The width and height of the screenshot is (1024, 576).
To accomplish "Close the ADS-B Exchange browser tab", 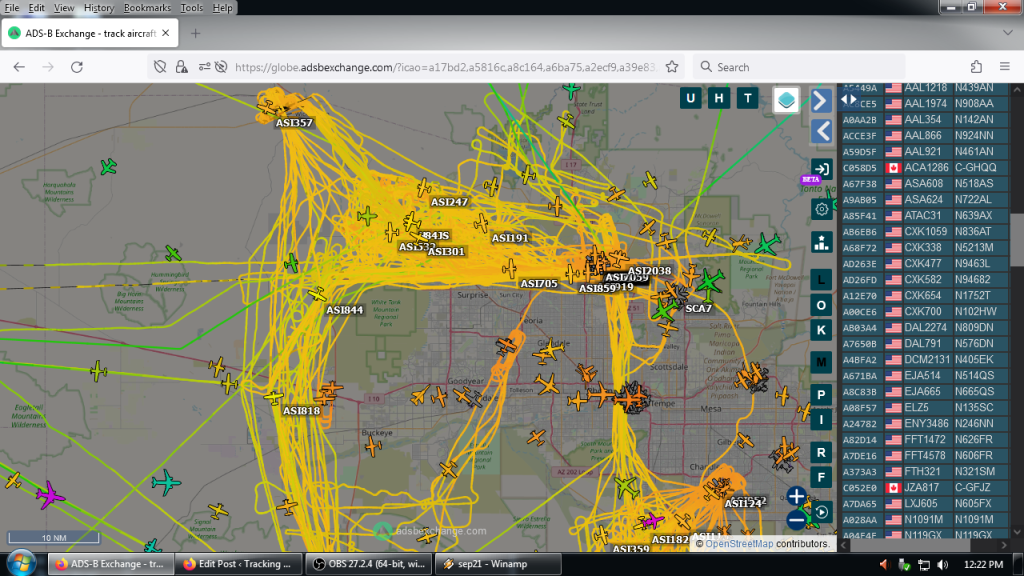I will pyautogui.click(x=165, y=33).
